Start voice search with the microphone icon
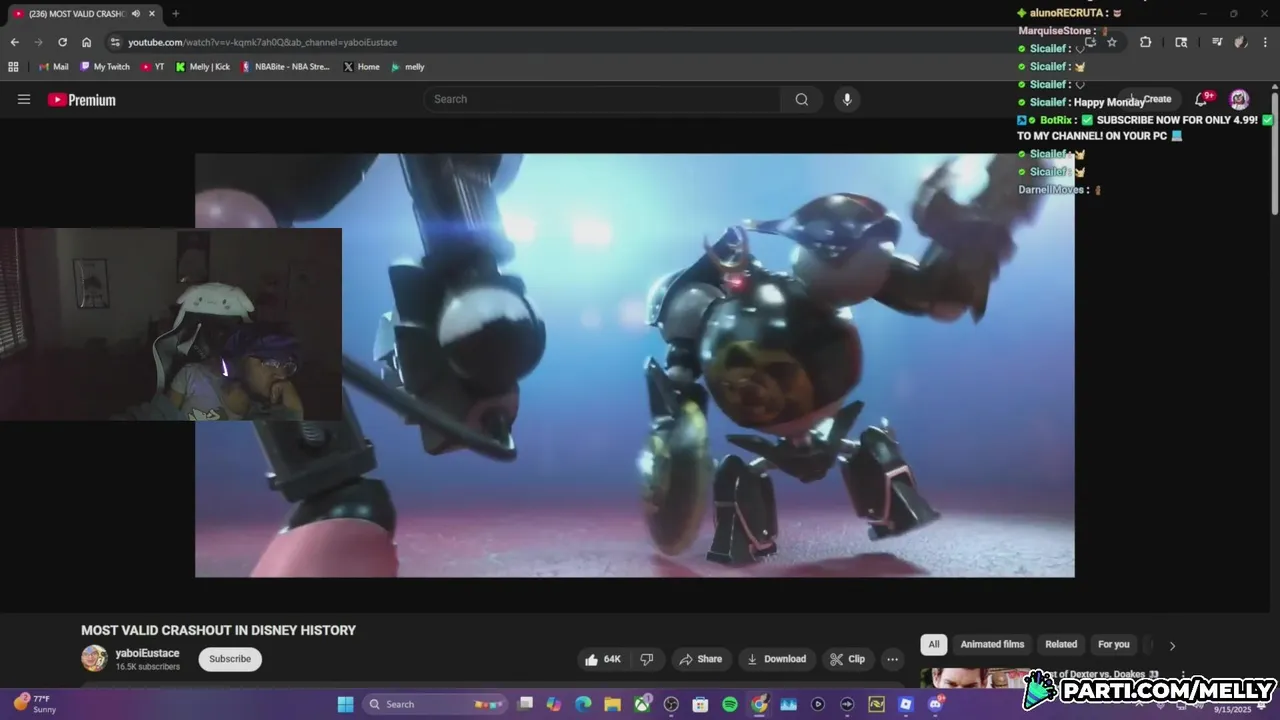1280x720 pixels. click(847, 99)
